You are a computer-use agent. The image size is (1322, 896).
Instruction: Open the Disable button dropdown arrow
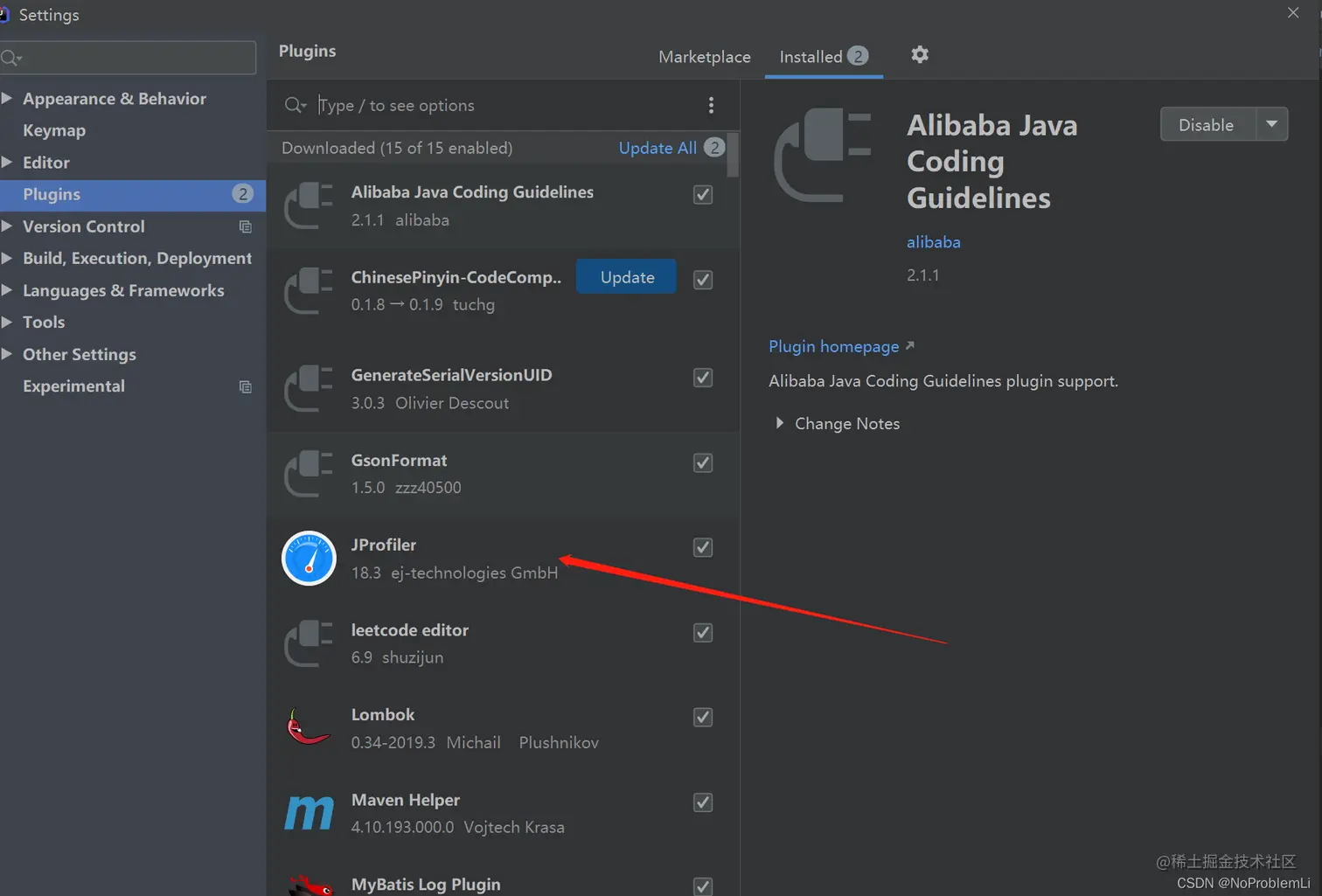pyautogui.click(x=1272, y=124)
